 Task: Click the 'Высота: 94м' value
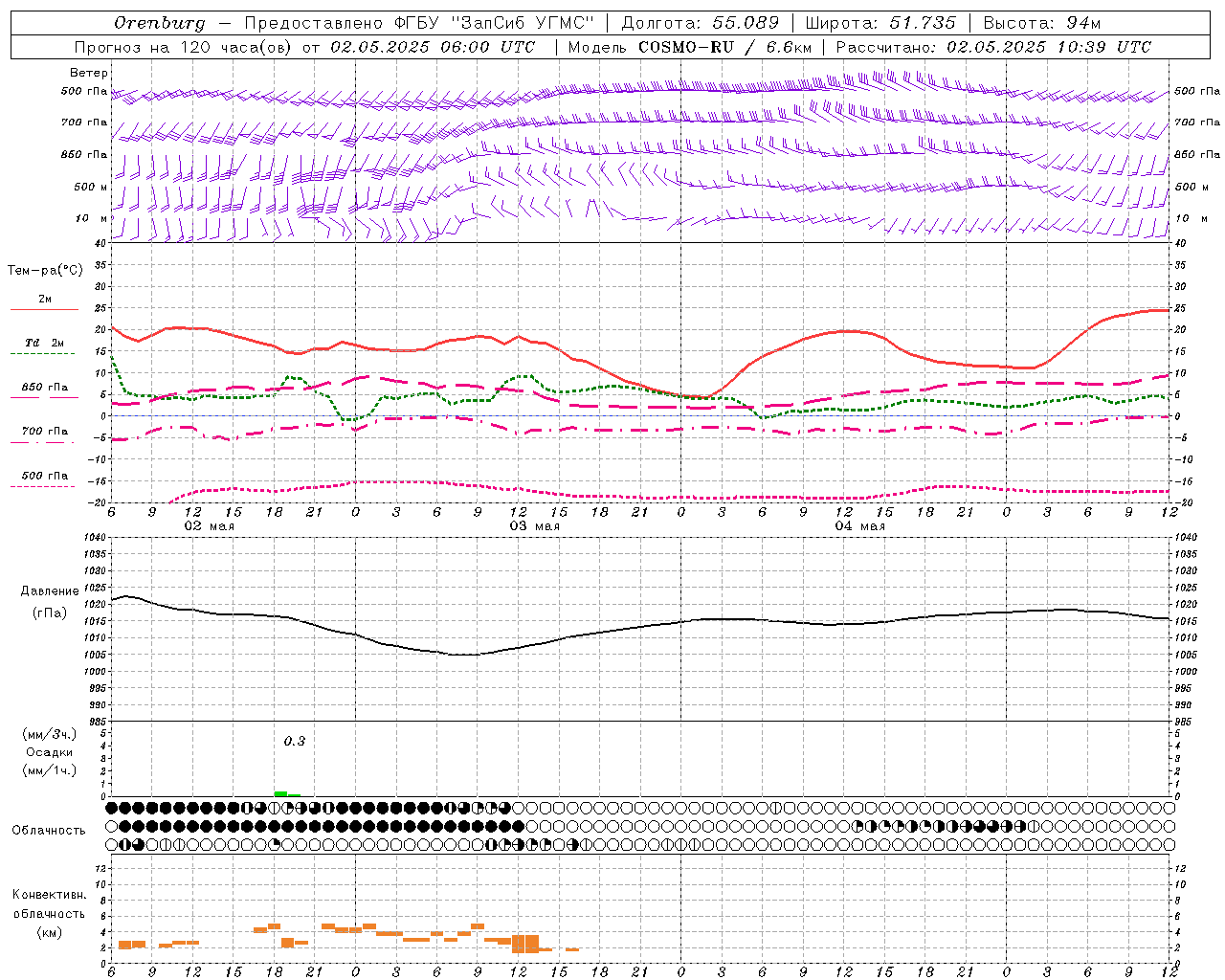click(1042, 22)
